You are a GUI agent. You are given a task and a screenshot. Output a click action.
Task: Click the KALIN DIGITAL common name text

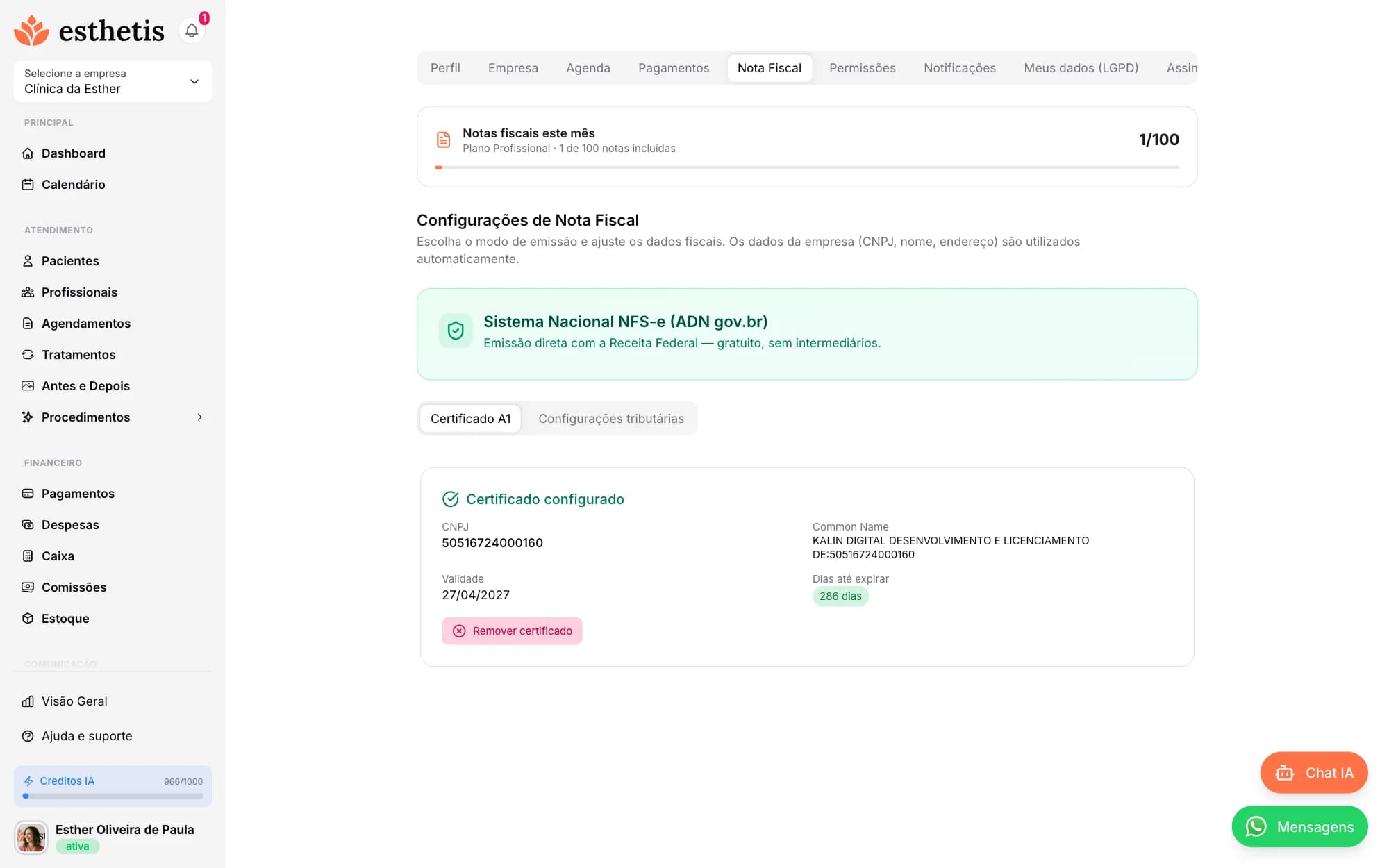951,548
